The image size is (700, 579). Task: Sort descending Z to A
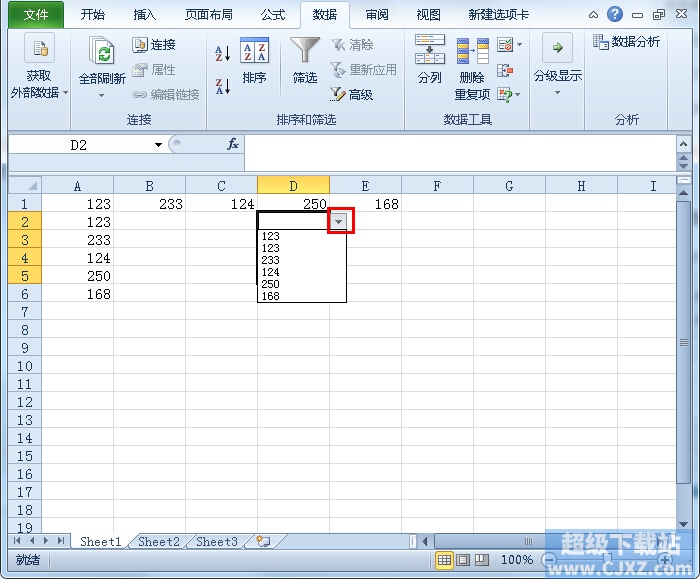tap(222, 86)
